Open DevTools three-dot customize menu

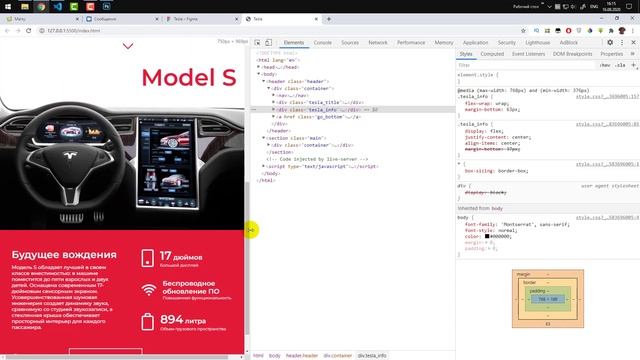coord(622,42)
